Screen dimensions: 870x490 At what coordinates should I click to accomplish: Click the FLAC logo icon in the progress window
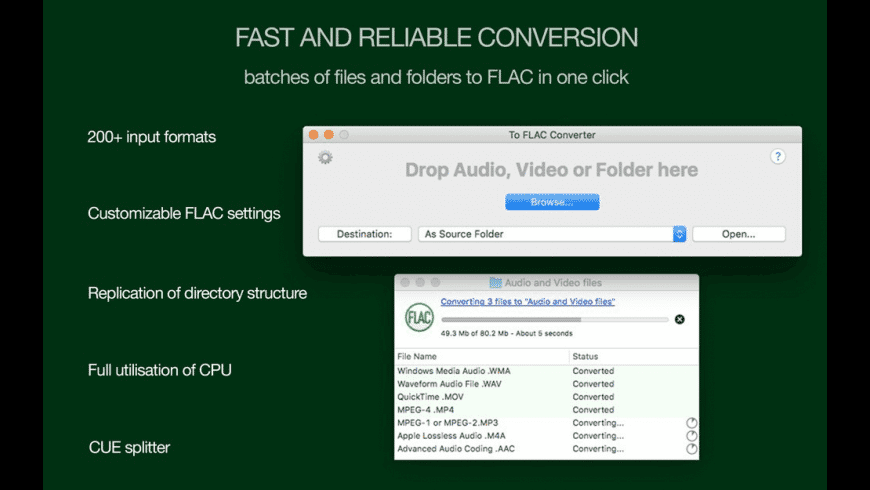pos(419,317)
